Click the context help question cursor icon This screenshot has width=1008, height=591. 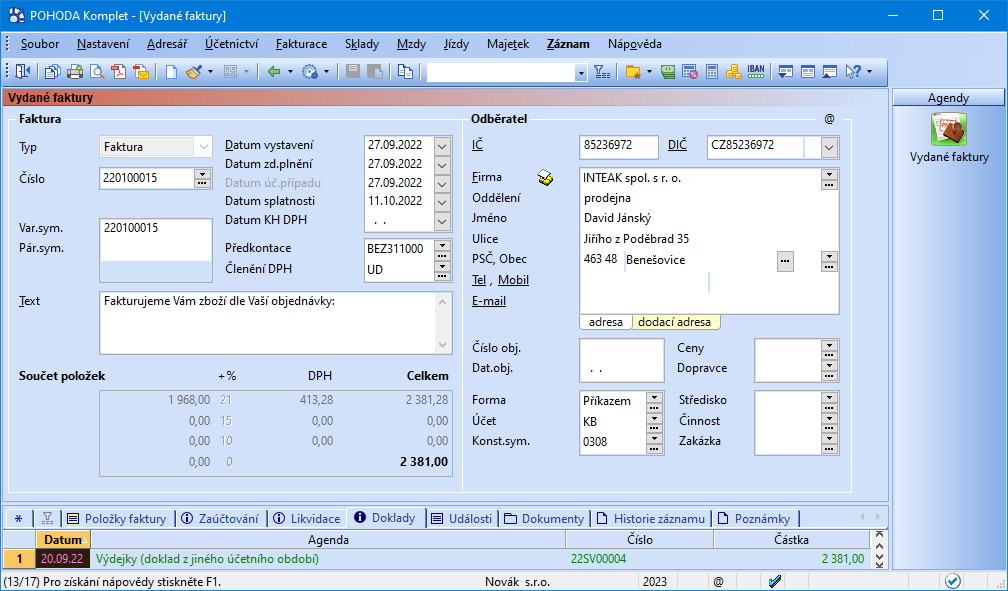pos(853,72)
